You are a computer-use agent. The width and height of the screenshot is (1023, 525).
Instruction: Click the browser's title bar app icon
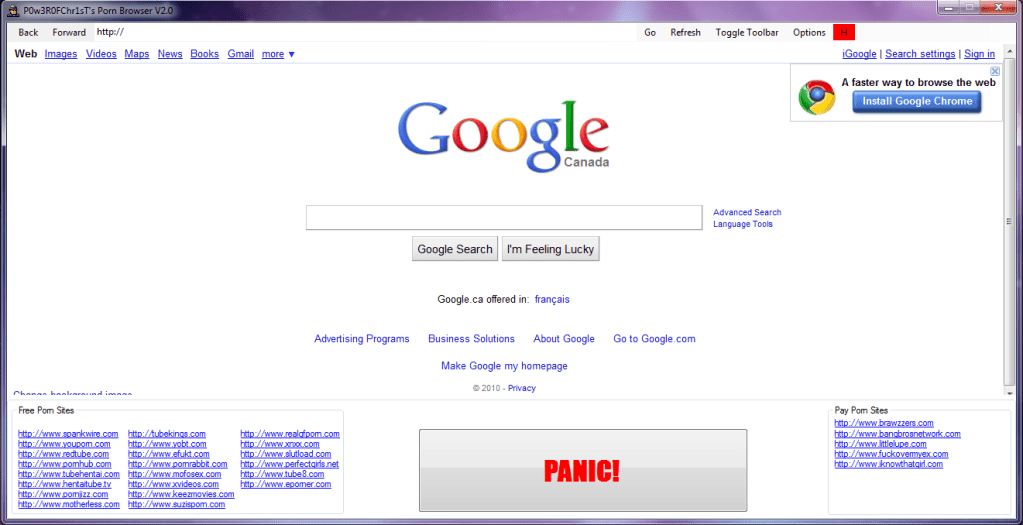(12, 9)
